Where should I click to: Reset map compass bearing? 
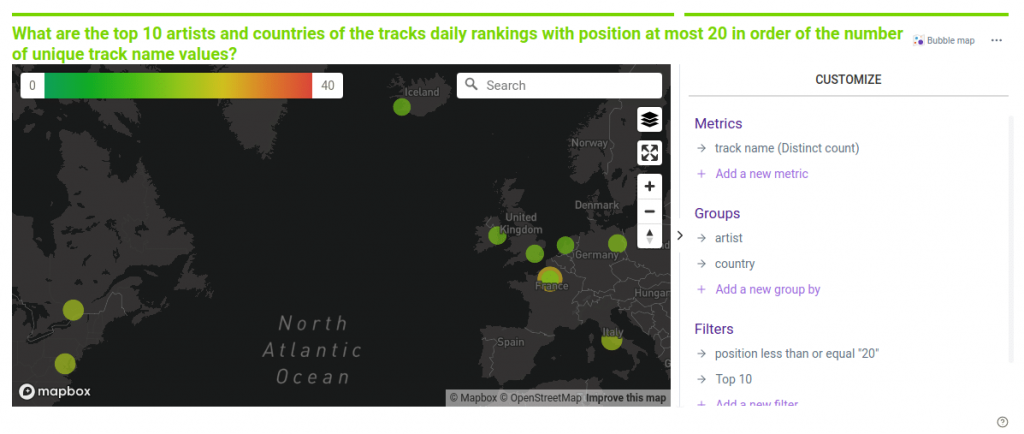(x=650, y=236)
